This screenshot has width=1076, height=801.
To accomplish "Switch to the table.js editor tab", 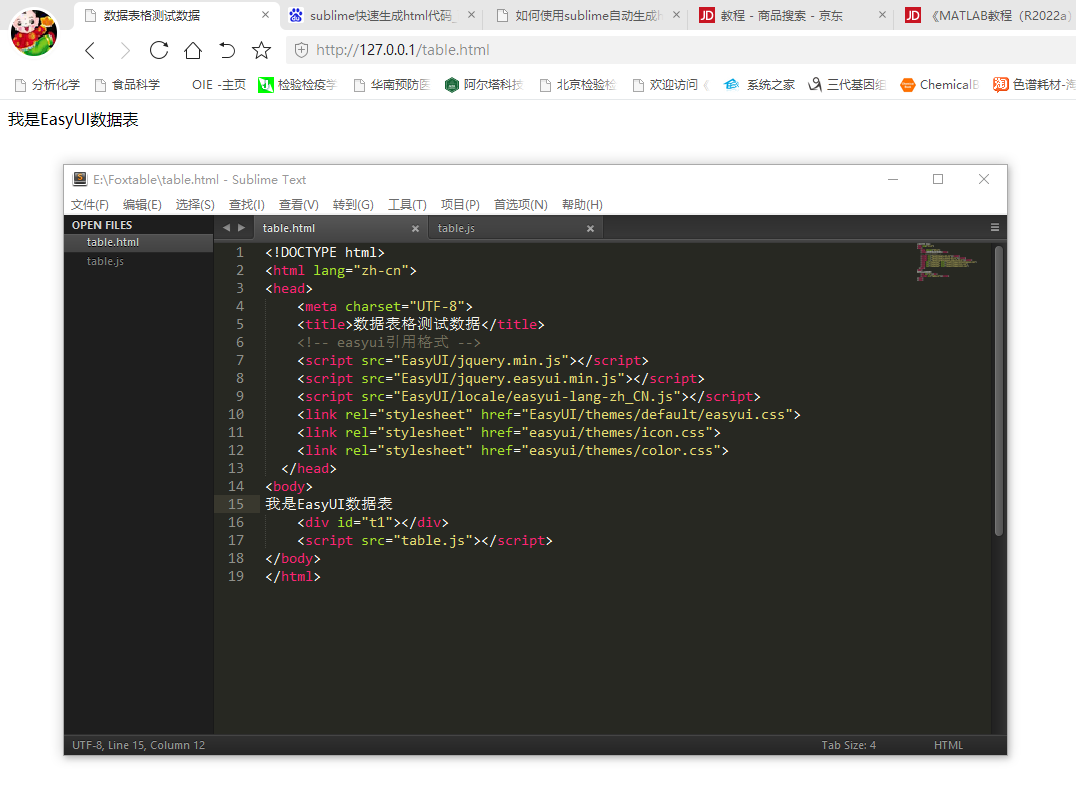I will point(457,228).
